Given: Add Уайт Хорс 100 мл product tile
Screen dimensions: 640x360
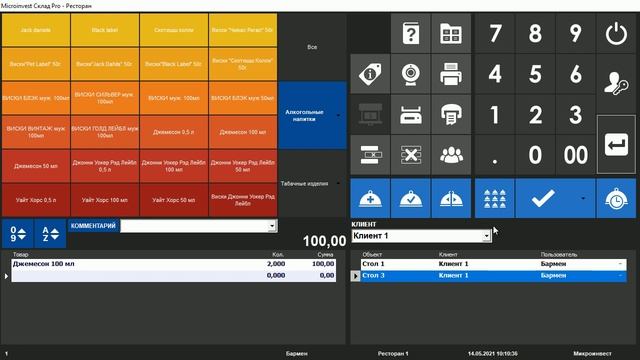Looking at the screenshot, I should [105, 200].
